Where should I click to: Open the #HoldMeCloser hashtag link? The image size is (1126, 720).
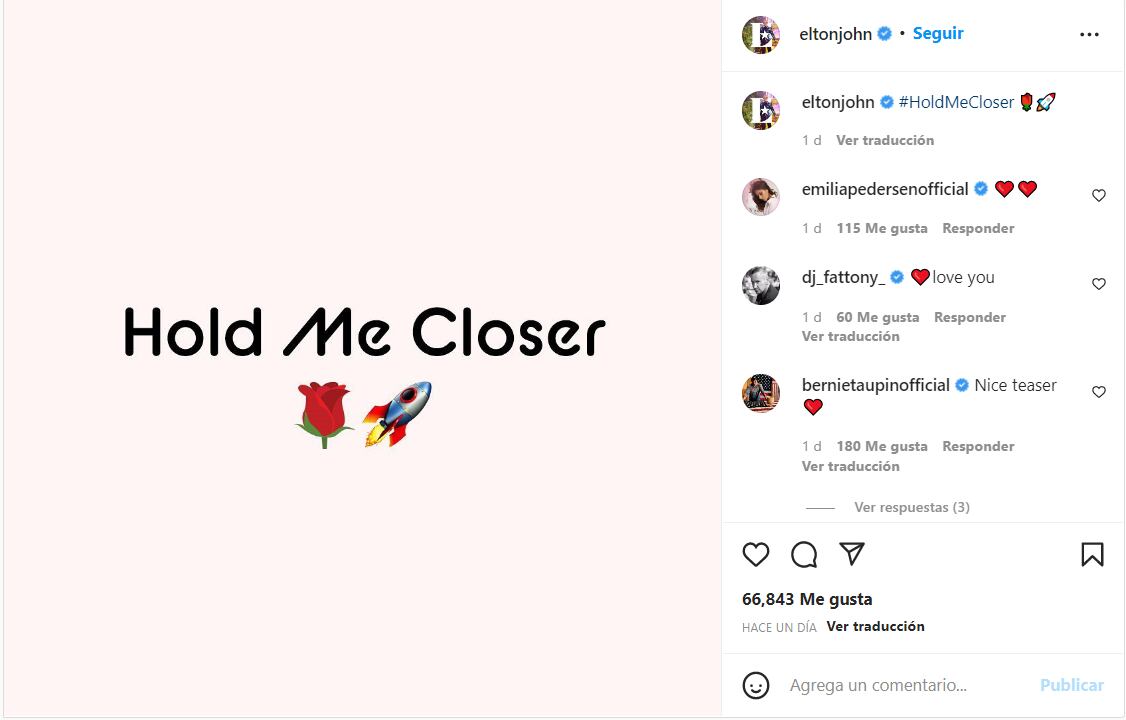pos(957,102)
